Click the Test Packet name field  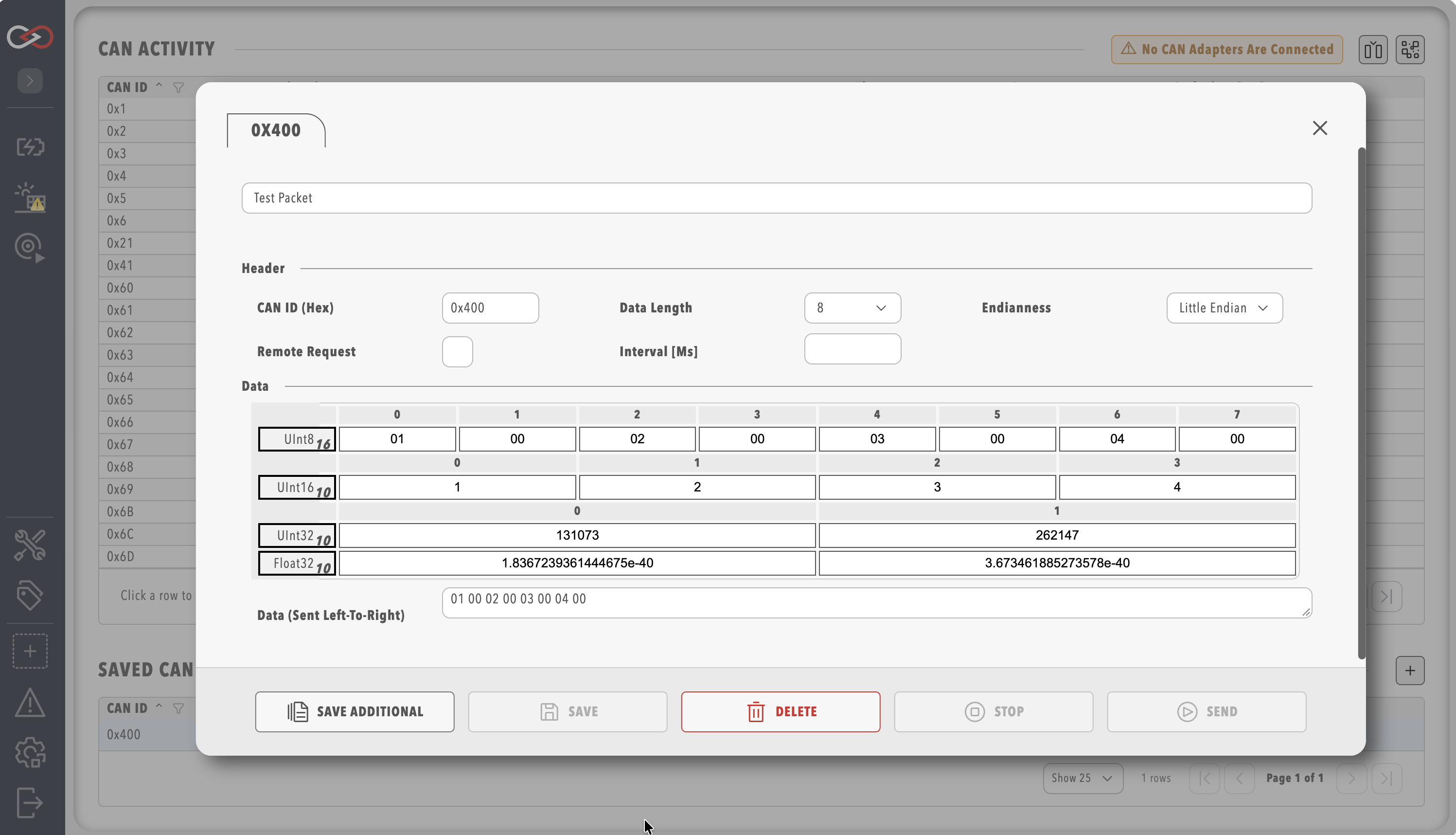point(777,199)
